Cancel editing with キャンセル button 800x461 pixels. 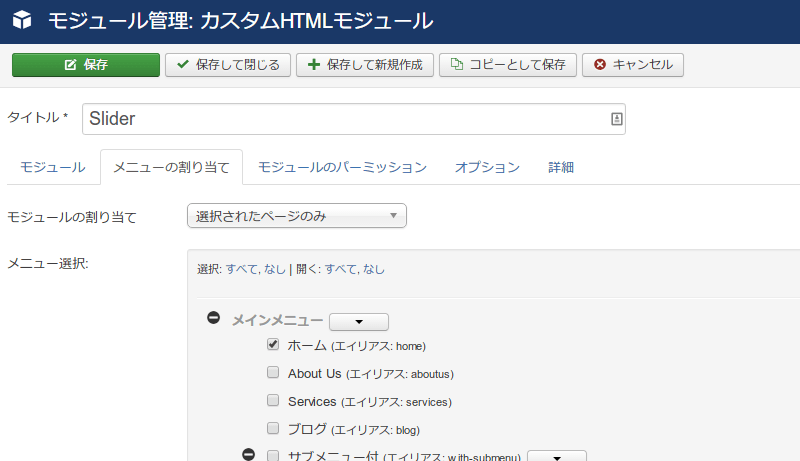(x=633, y=65)
